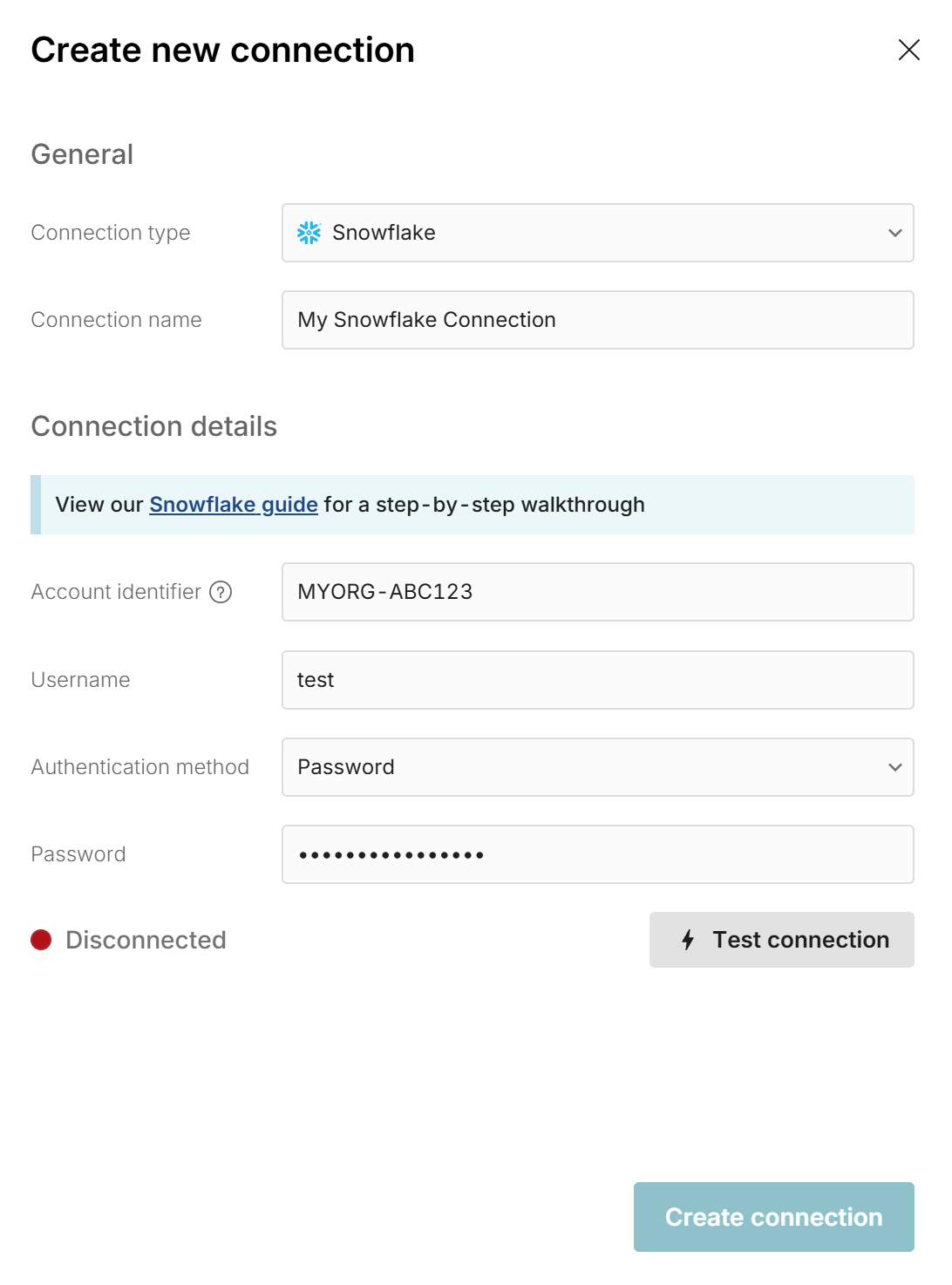Click the red Disconnected status dot
Viewport: 952px width, 1285px height.
pos(40,940)
